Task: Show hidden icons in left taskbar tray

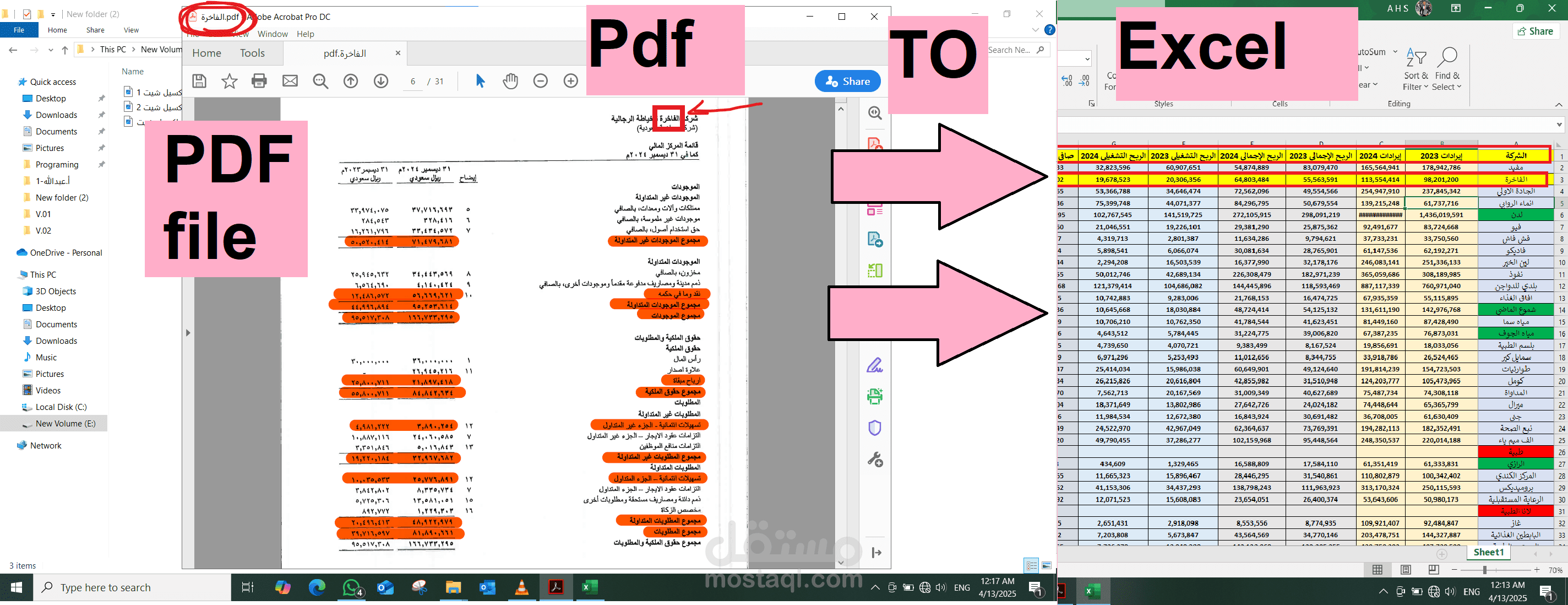Action: click(875, 587)
